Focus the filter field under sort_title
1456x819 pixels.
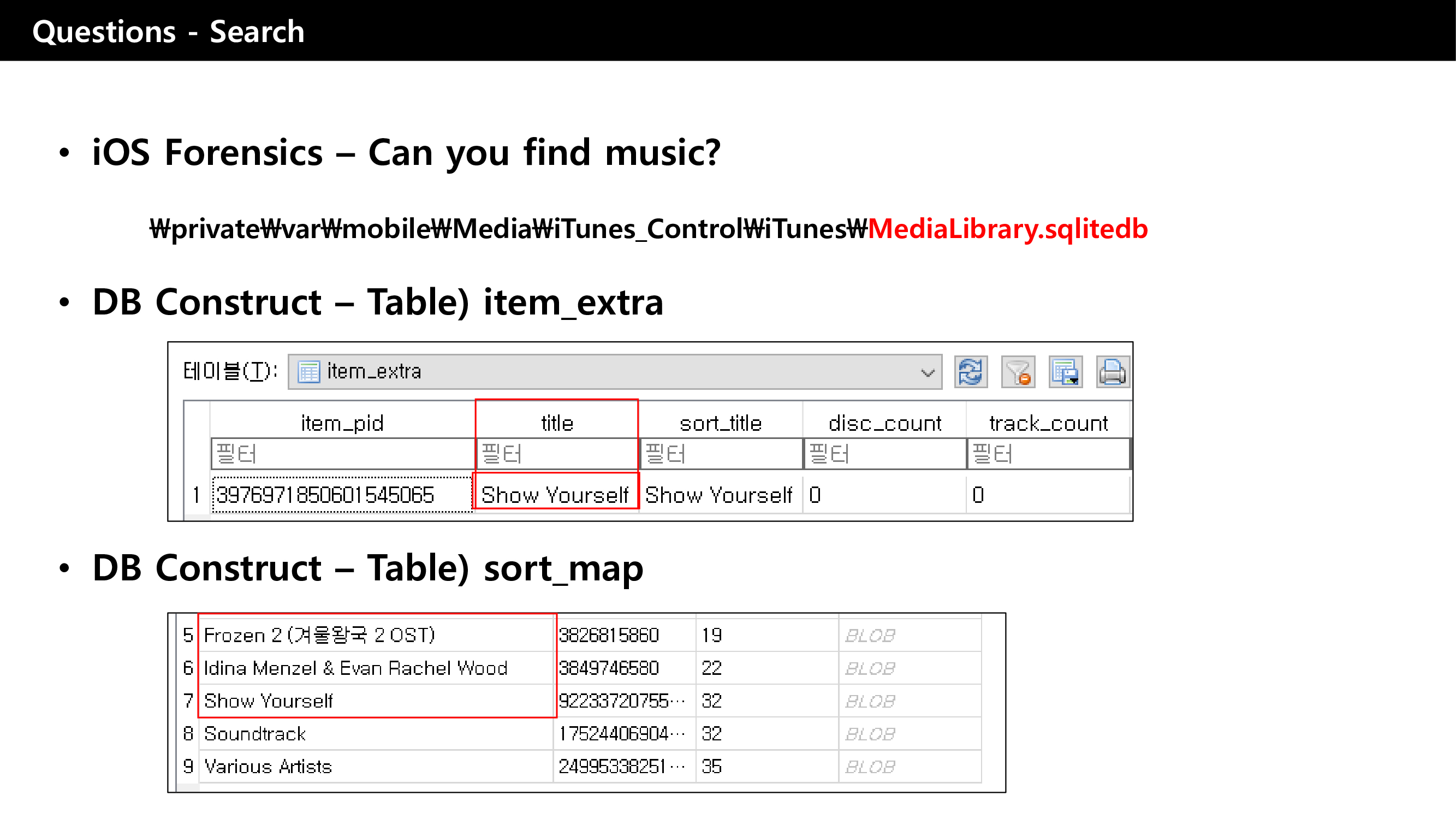point(720,454)
